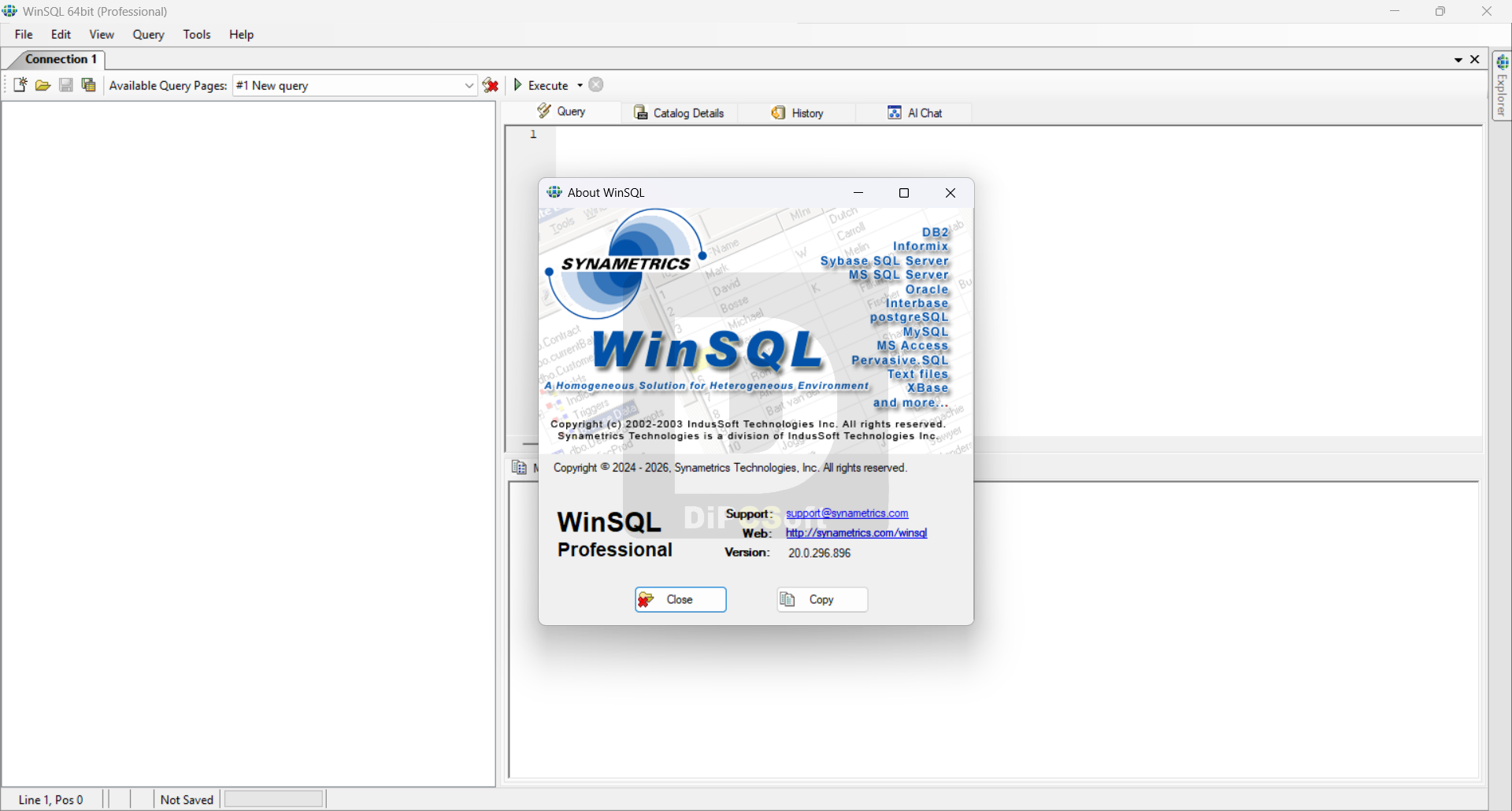Click into the query editor line 1
This screenshot has height=811, width=1512.
1018,135
